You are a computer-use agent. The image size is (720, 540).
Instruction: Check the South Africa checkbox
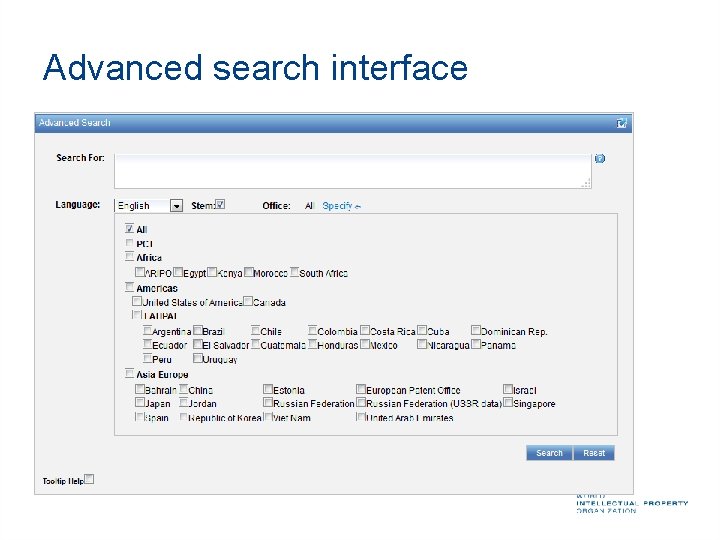pyautogui.click(x=294, y=272)
